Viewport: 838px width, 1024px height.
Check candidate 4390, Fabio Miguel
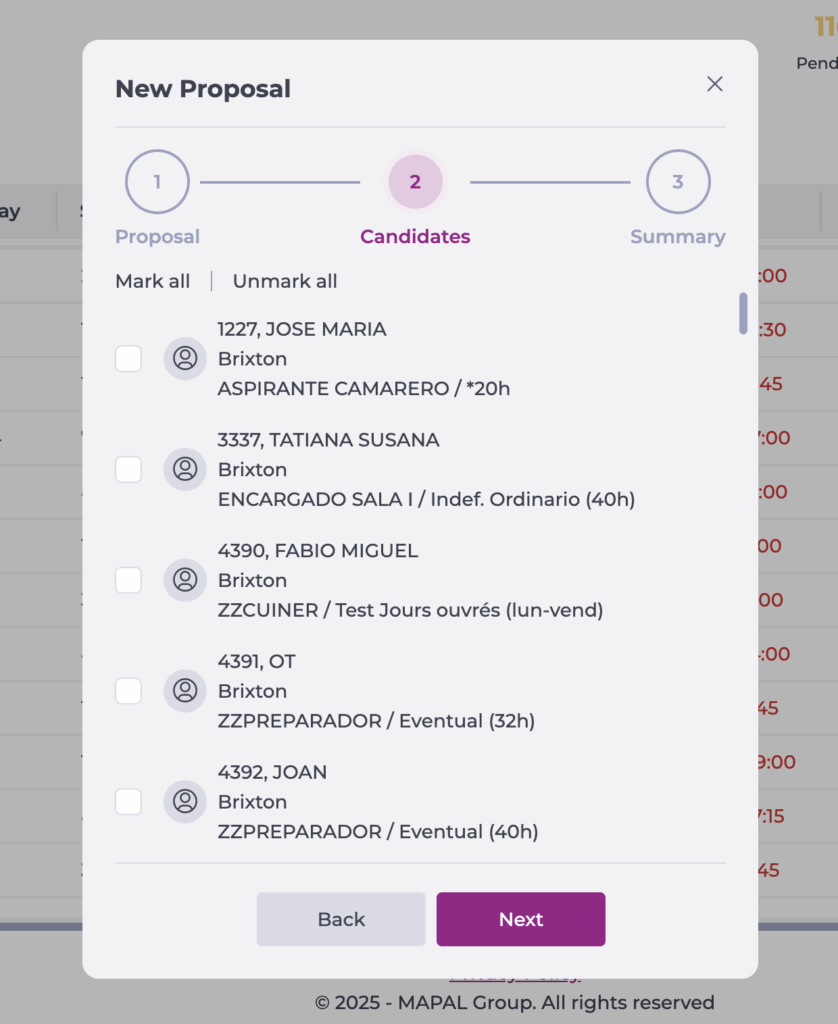coord(129,580)
